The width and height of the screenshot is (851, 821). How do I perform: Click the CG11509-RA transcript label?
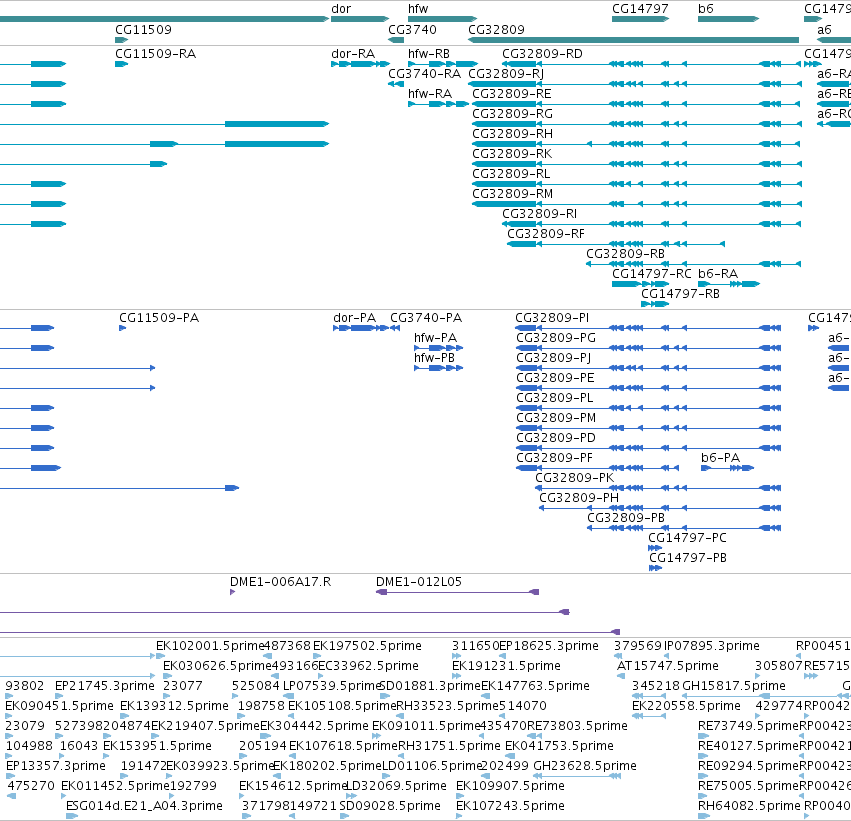(x=155, y=54)
